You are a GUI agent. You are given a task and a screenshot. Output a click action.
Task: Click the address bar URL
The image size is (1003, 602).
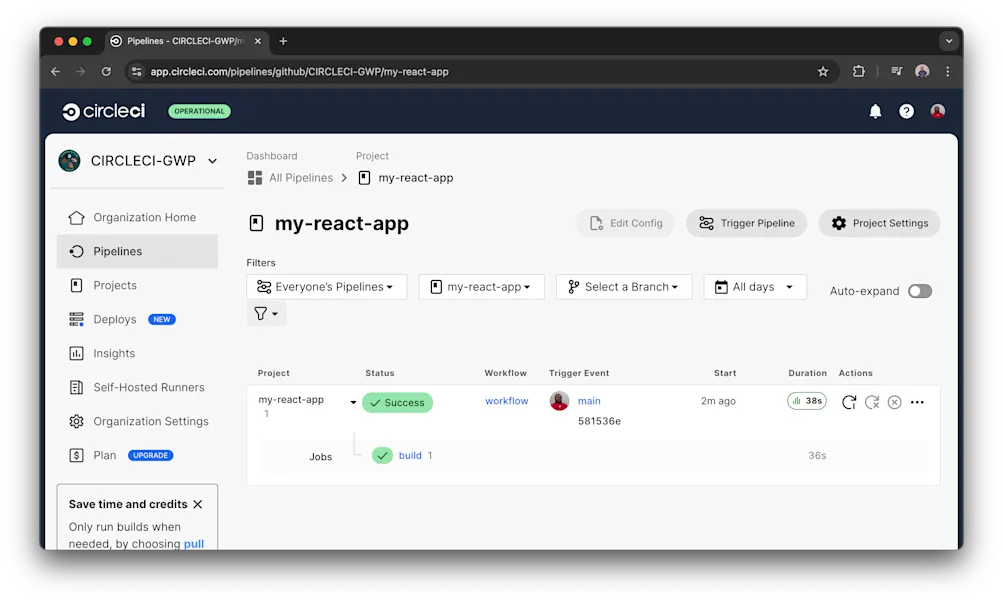(299, 72)
